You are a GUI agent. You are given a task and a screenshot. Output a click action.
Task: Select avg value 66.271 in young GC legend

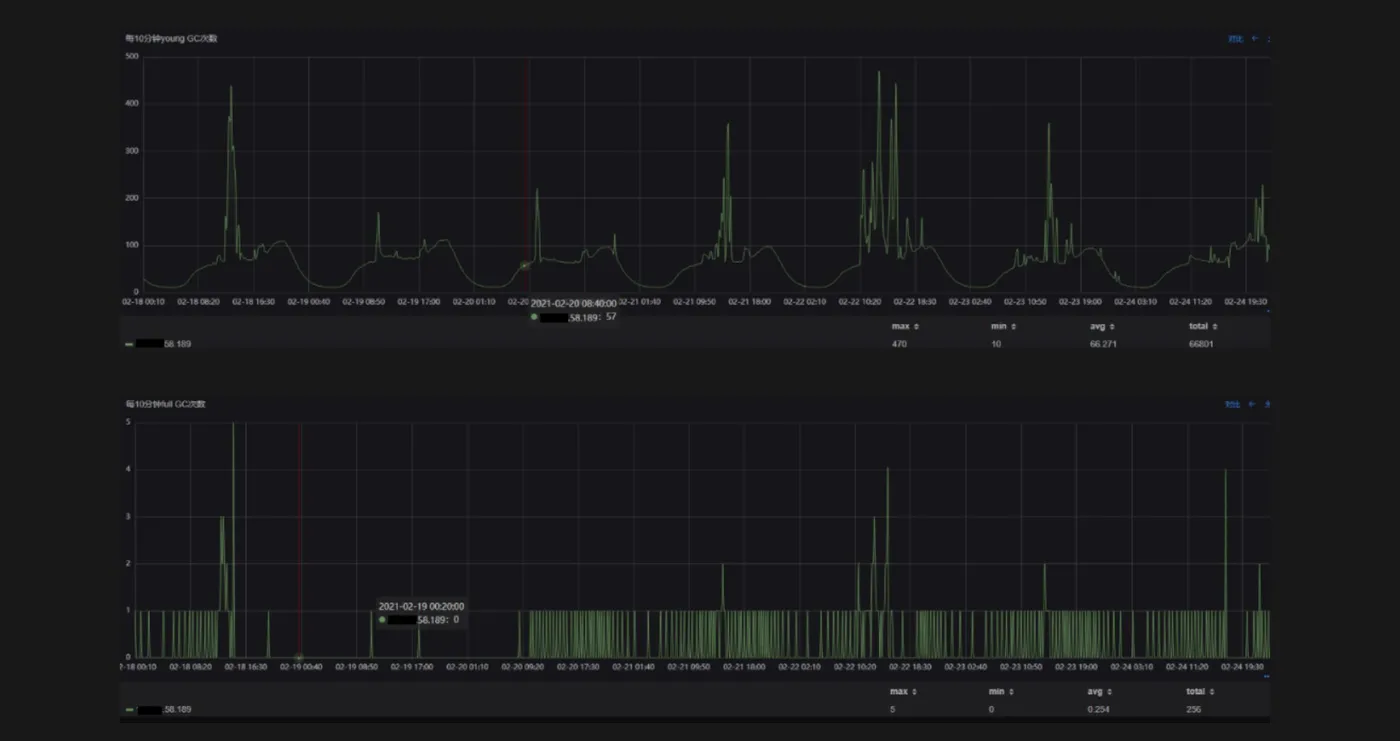pyautogui.click(x=1102, y=344)
